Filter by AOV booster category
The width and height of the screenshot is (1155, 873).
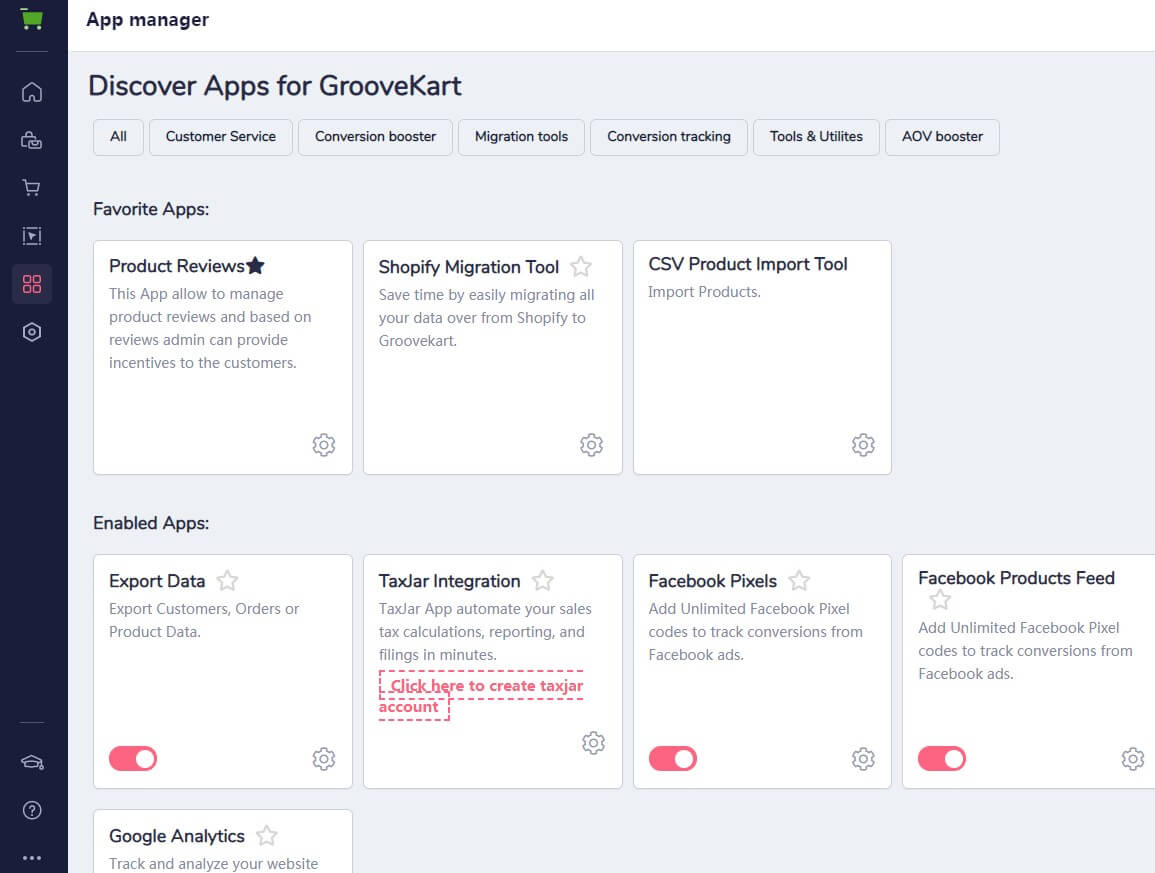[942, 137]
